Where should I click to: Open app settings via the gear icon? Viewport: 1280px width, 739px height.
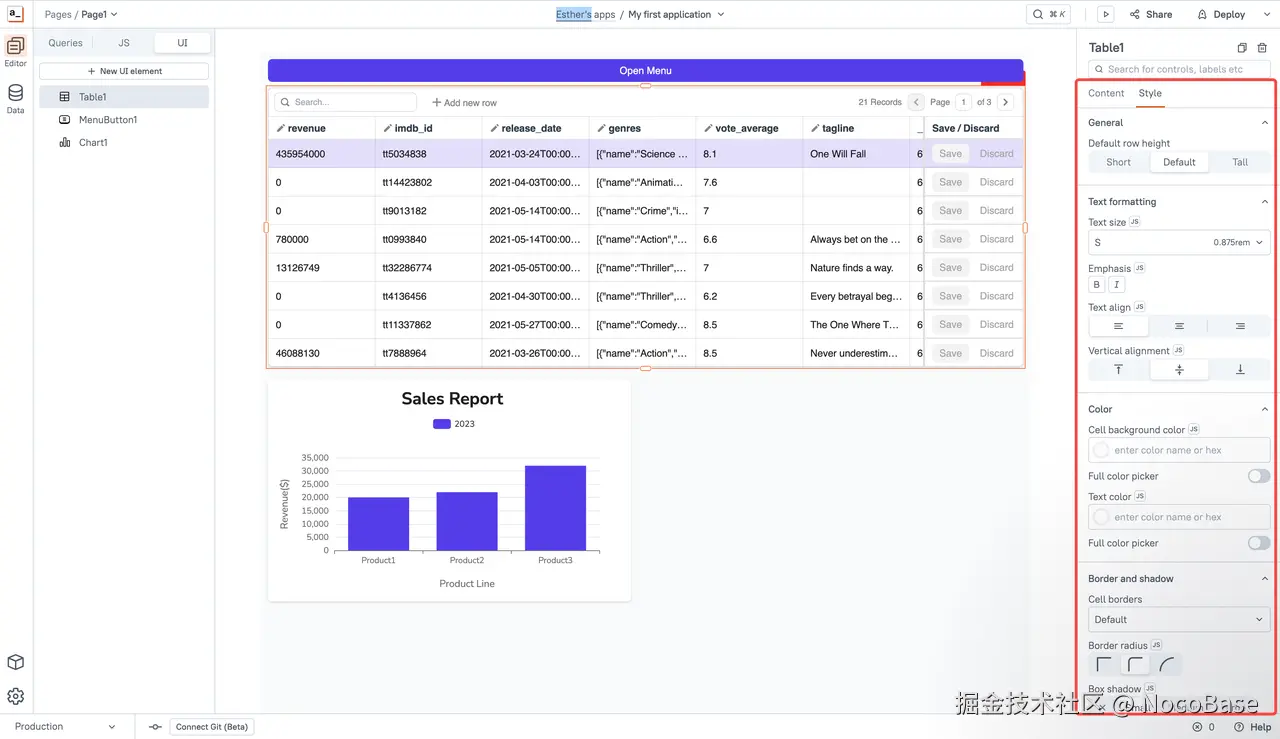(x=15, y=696)
